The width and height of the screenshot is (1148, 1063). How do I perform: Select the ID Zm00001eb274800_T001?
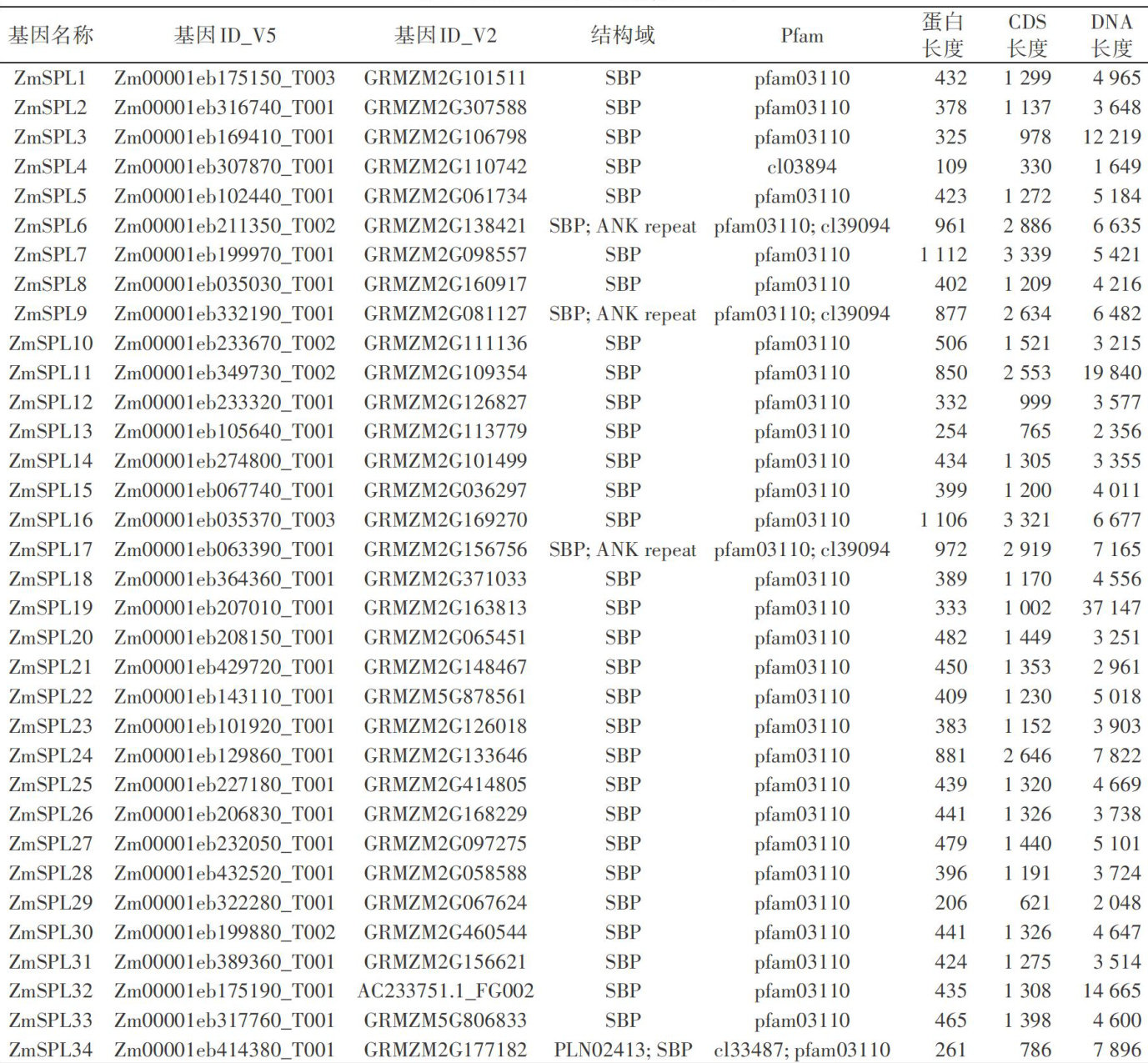click(224, 461)
